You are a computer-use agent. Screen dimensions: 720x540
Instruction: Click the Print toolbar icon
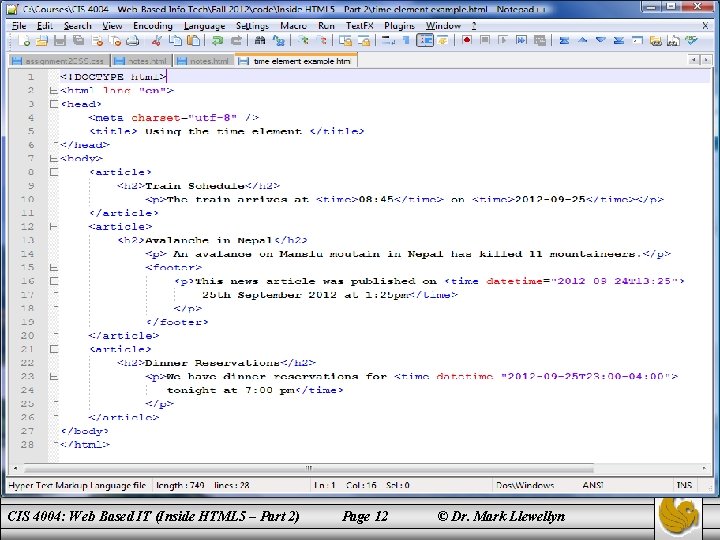point(133,41)
